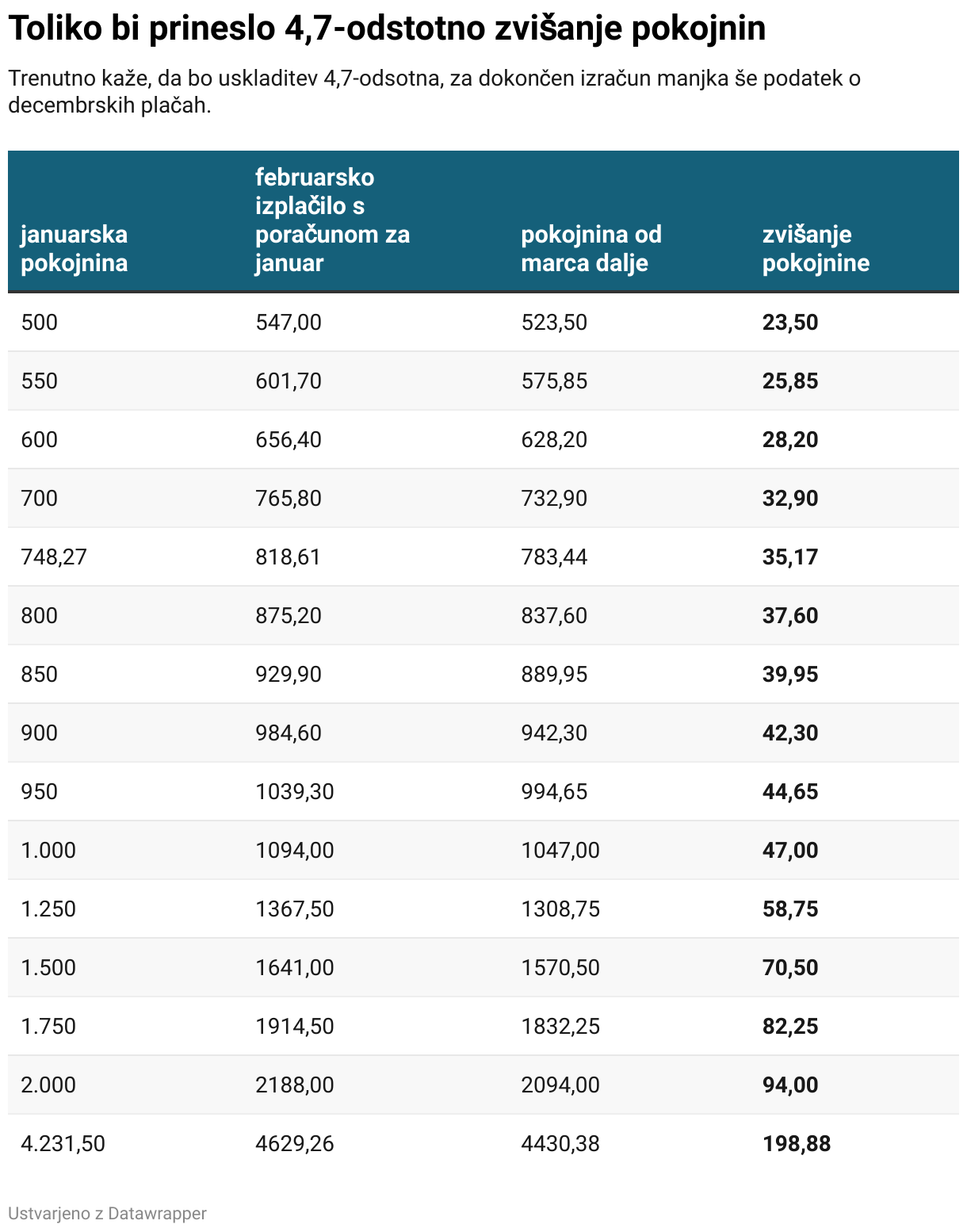Click the 547,00 February payout cell

pyautogui.click(x=289, y=322)
